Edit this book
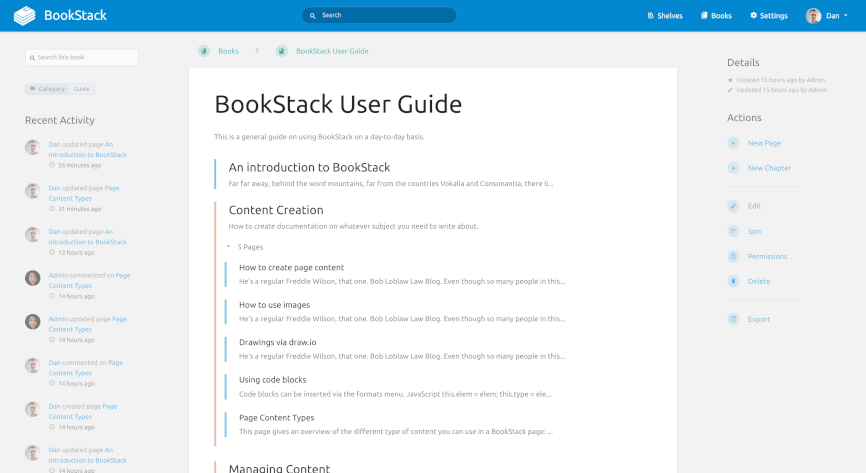866x473 pixels. coord(754,206)
